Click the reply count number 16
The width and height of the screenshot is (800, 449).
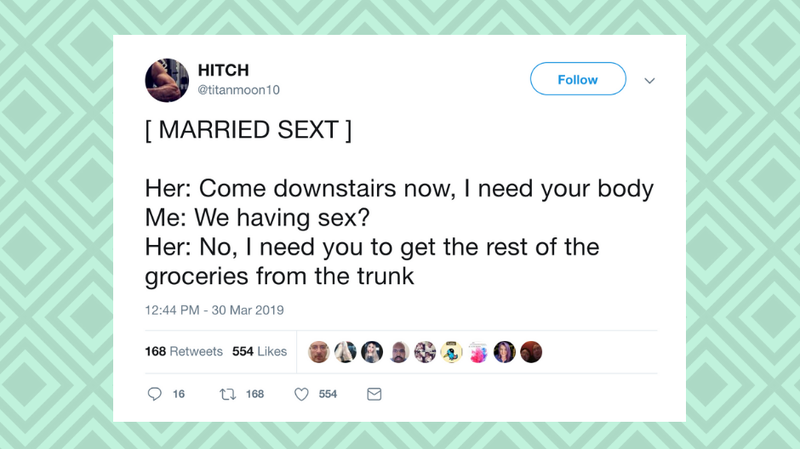[x=179, y=394]
